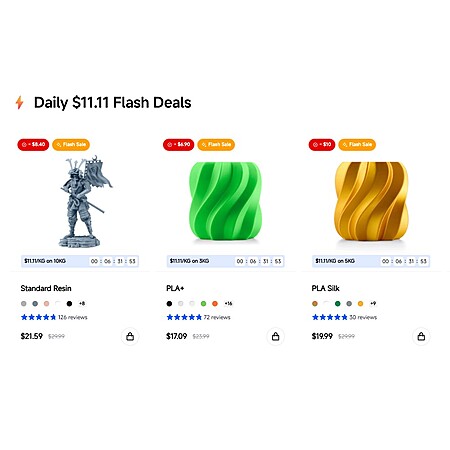Expand +16 more colors for PLA+
The height and width of the screenshot is (450, 450).
(x=228, y=304)
